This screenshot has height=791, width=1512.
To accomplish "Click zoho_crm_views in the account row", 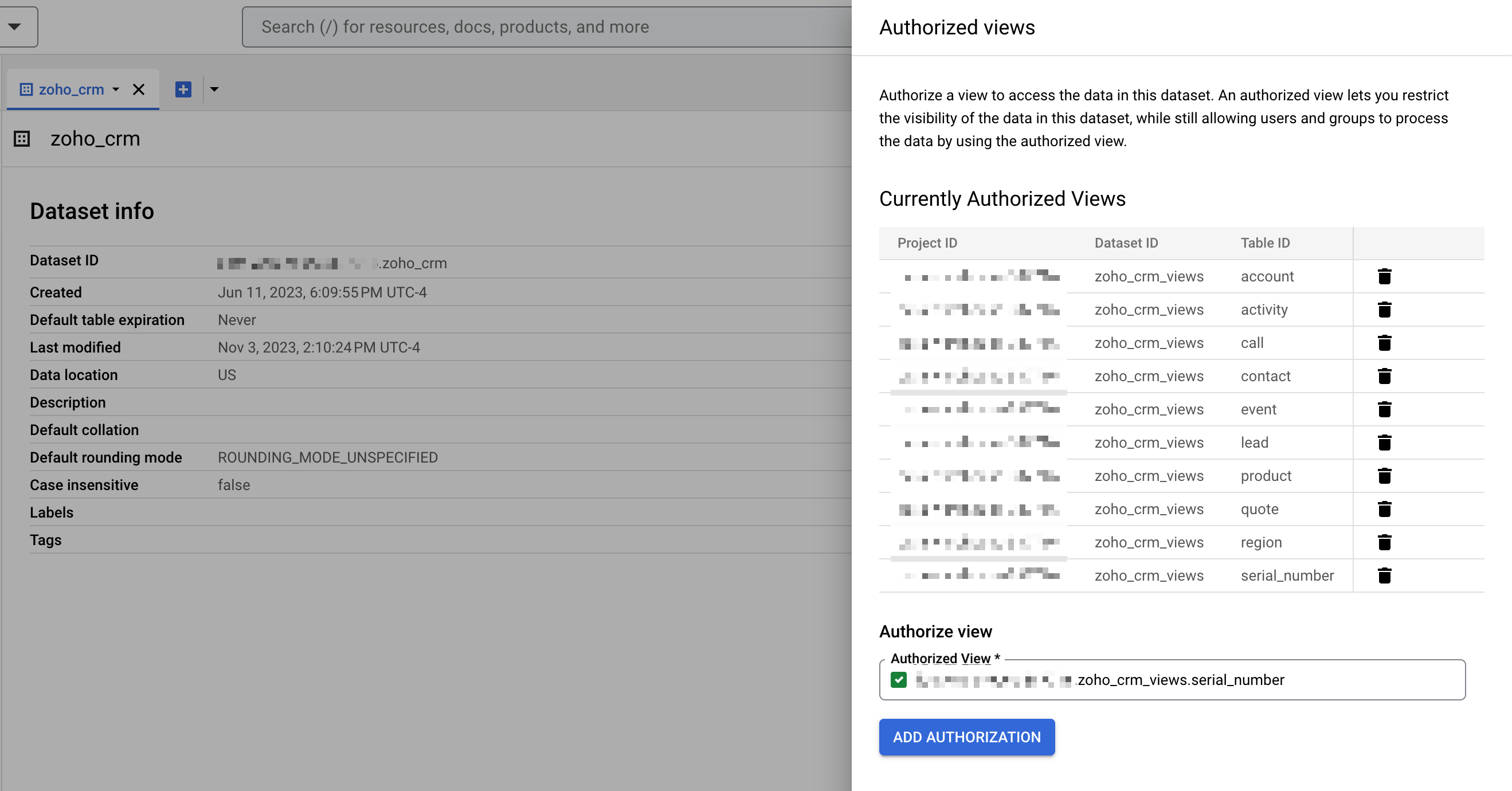I will pos(1149,276).
